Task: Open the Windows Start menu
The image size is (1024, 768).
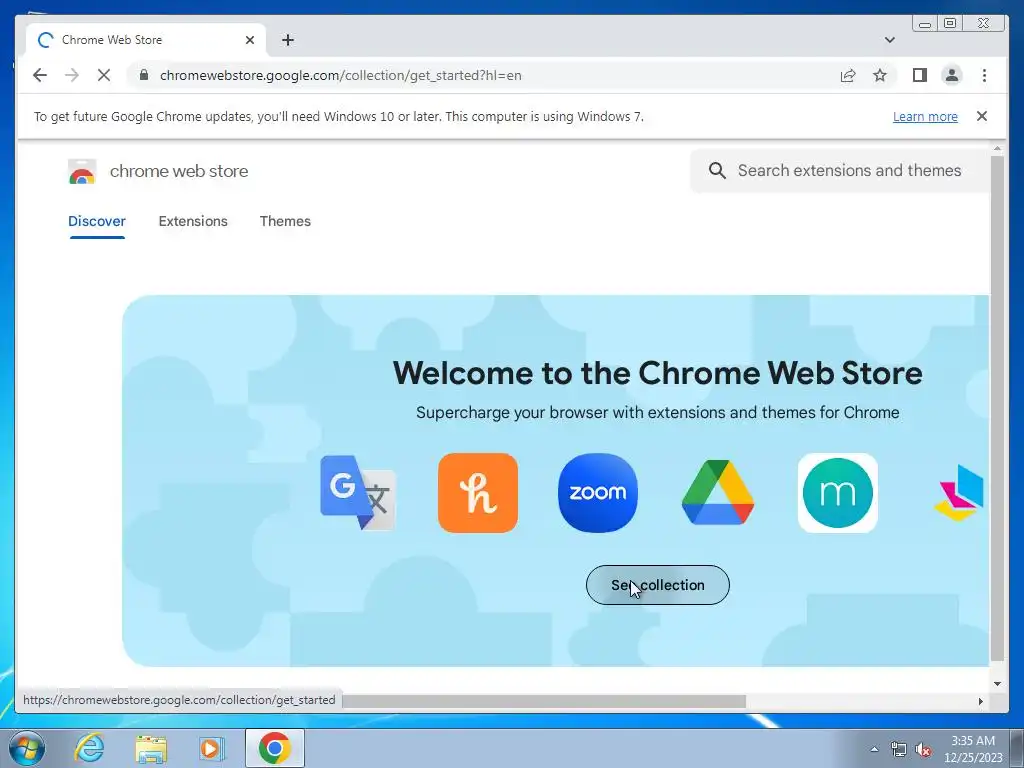Action: click(x=27, y=748)
